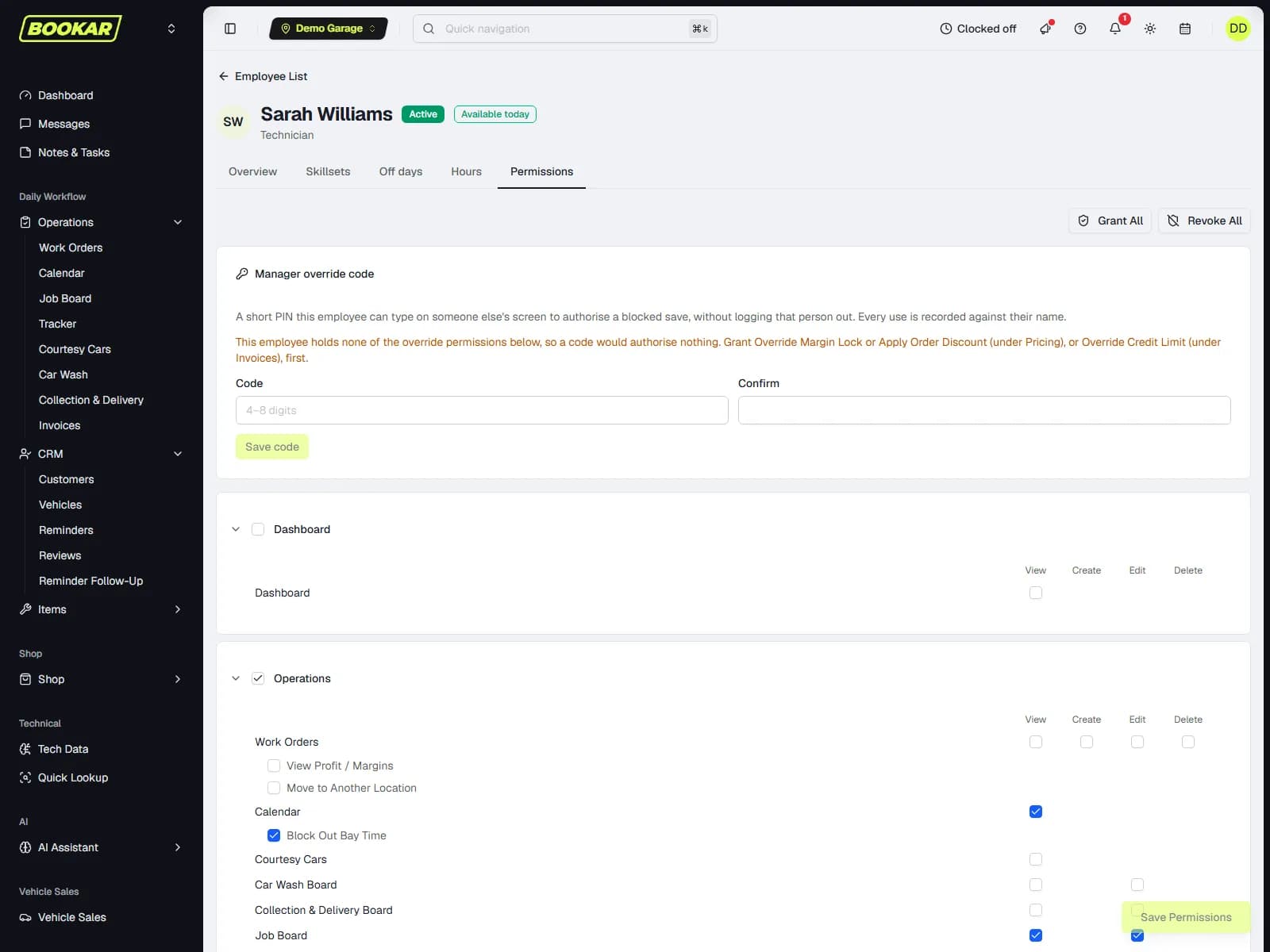
Task: Disable Calendar View permission
Action: pos(1036,812)
